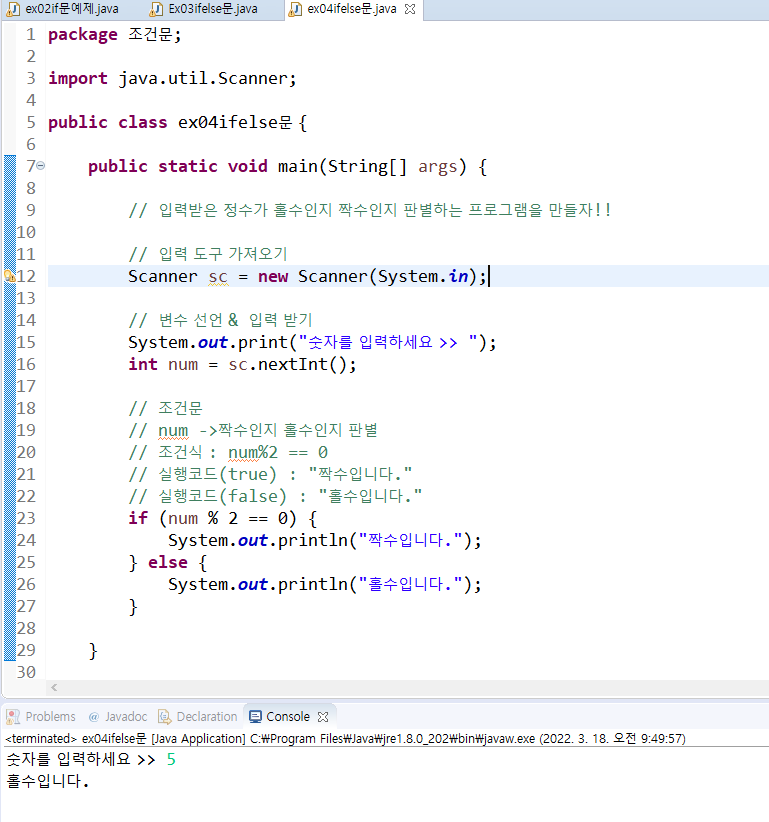
Task: Click the args parameter on line 7
Action: click(x=438, y=167)
